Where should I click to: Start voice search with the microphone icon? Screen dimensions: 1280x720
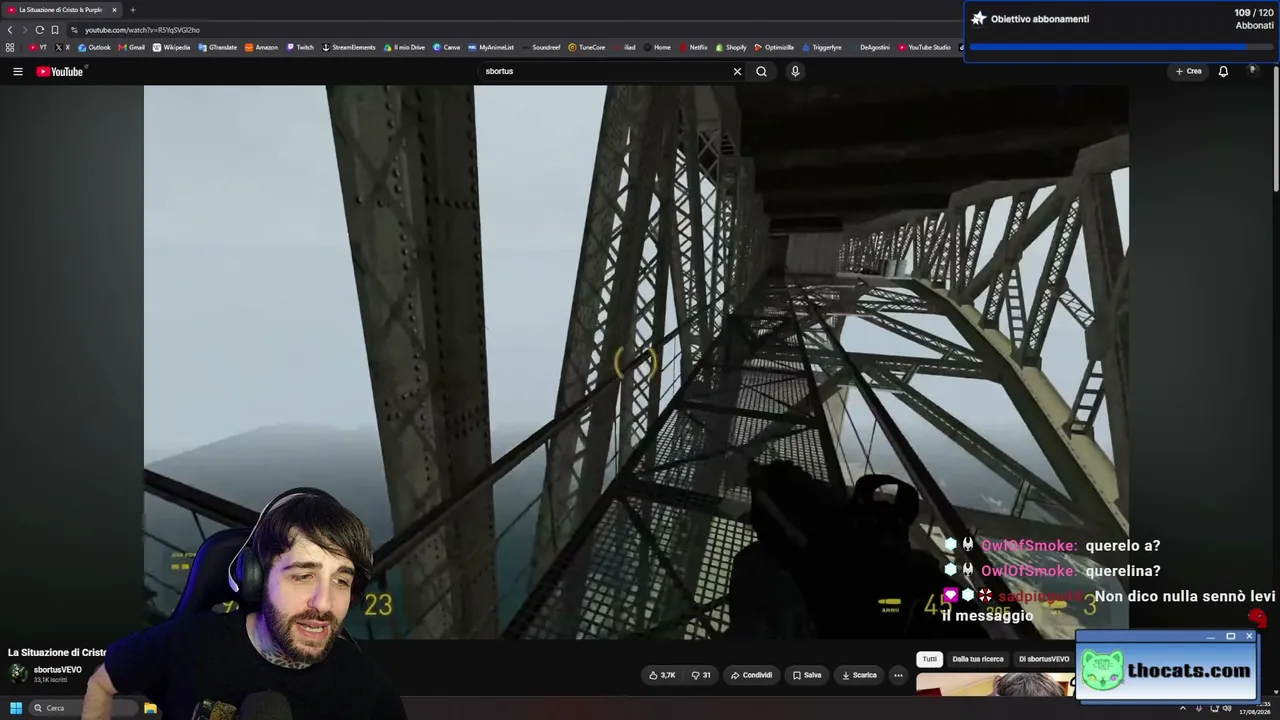[x=795, y=71]
